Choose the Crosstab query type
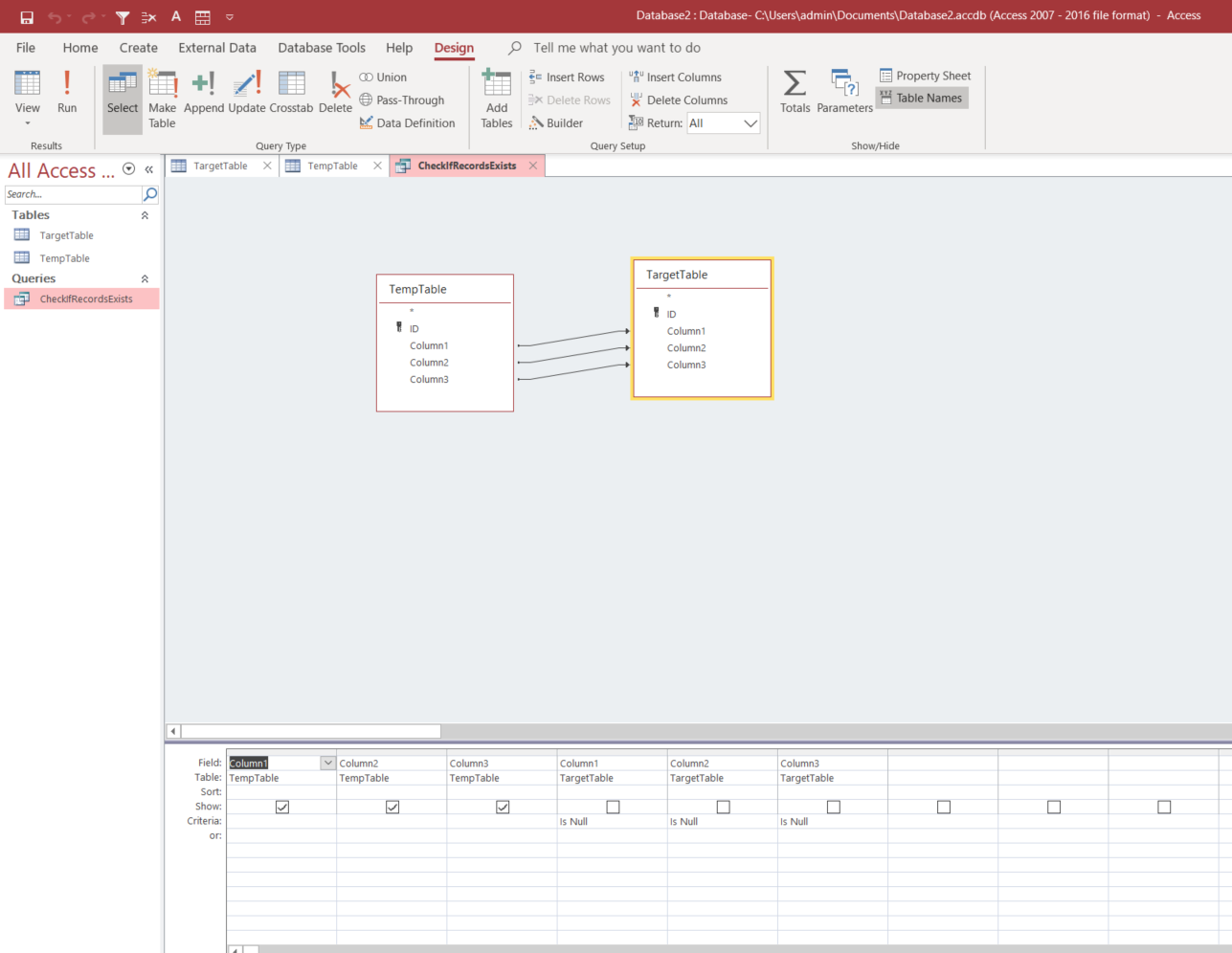The width and height of the screenshot is (1232, 953). click(291, 92)
